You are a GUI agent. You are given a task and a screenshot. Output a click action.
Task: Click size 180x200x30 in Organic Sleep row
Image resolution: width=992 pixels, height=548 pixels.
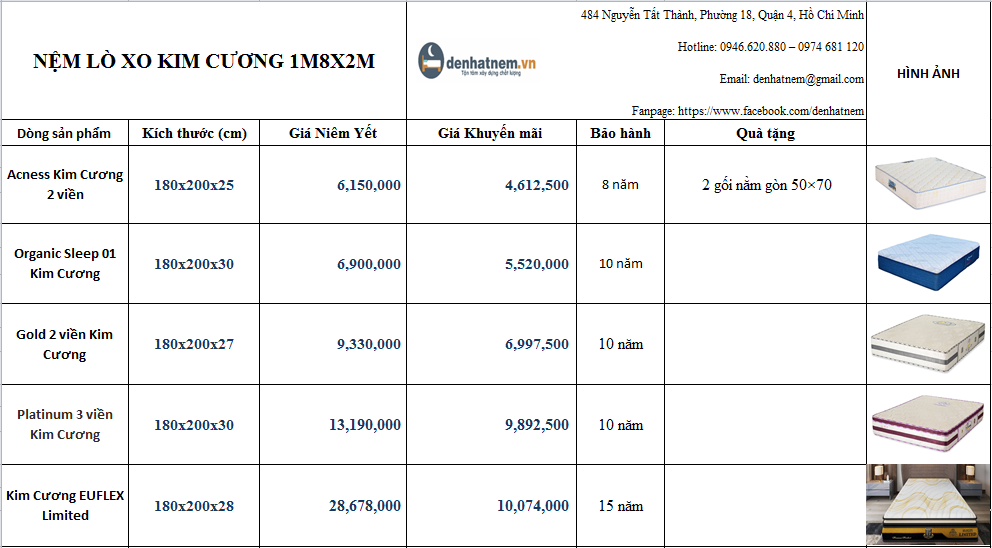(x=194, y=264)
